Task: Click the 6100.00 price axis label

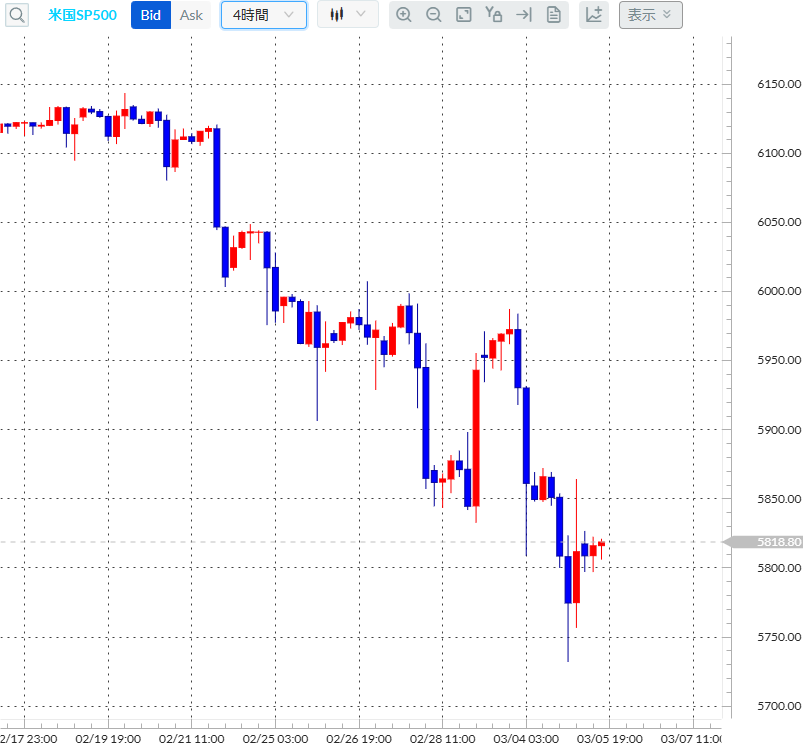Action: coord(779,153)
